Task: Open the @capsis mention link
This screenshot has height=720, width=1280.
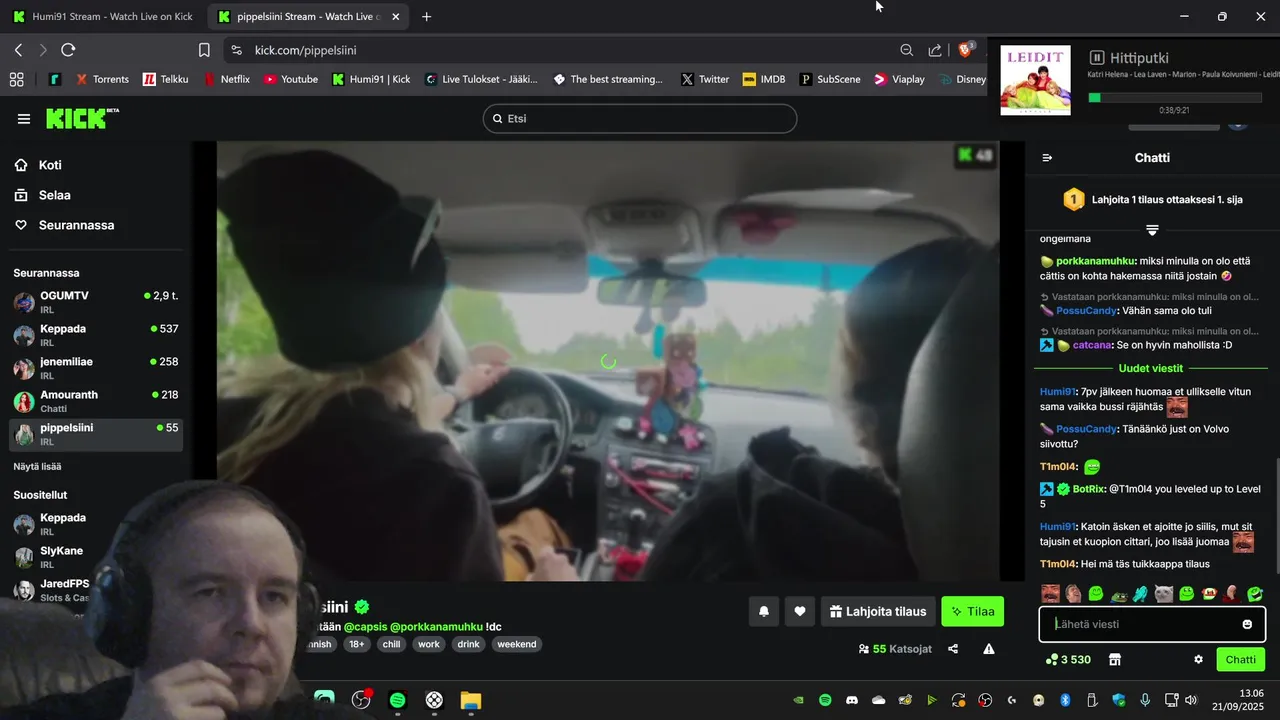Action: 366,626
